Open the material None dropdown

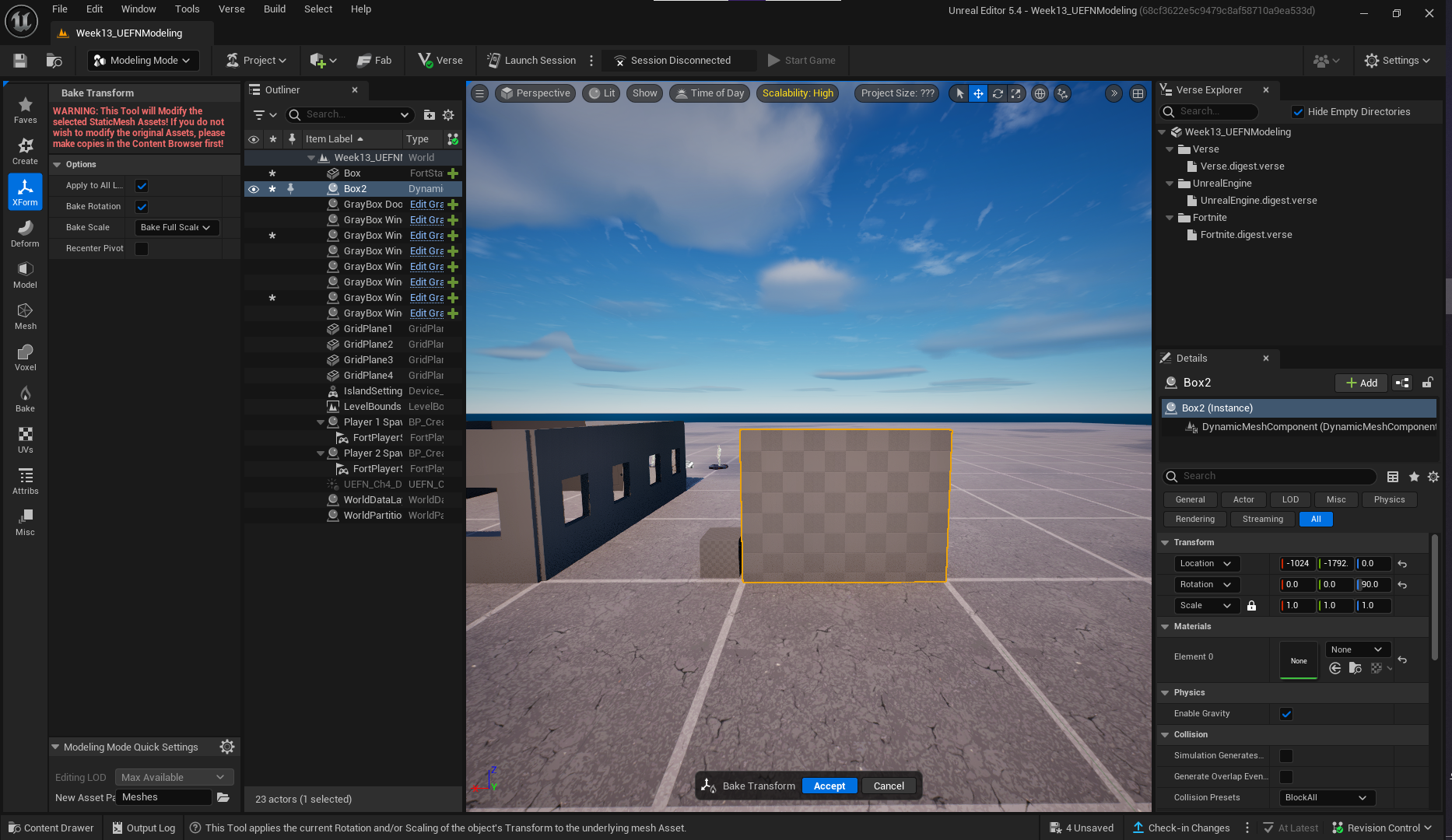1357,649
